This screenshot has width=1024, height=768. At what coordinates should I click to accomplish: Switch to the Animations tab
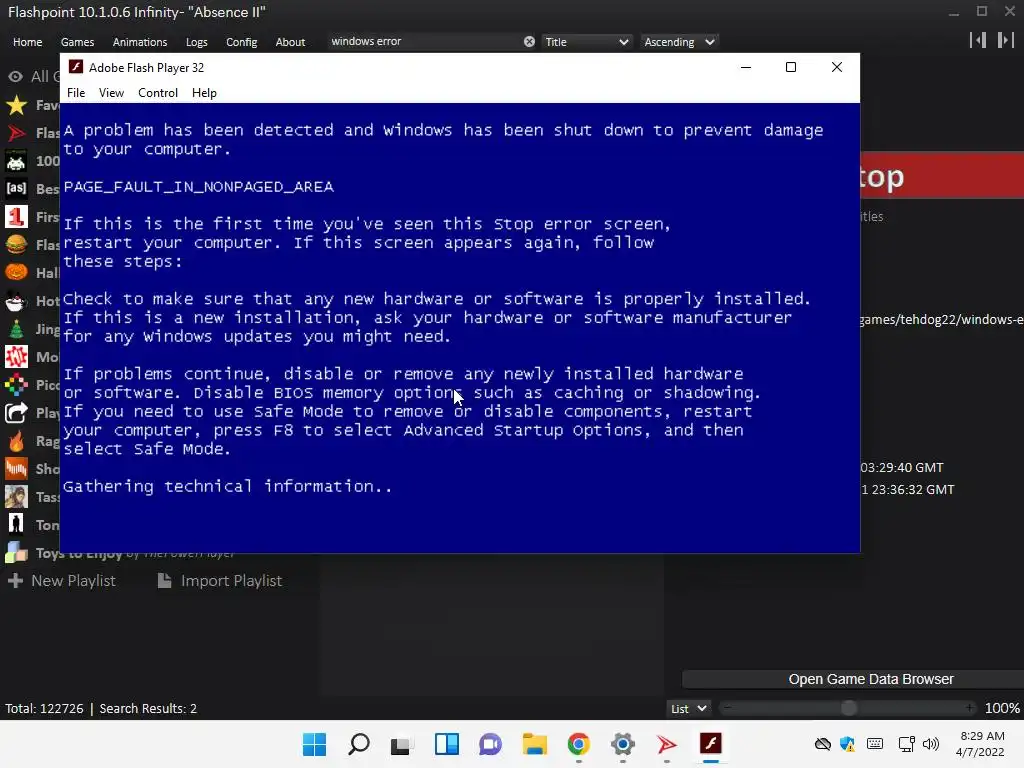coord(140,42)
